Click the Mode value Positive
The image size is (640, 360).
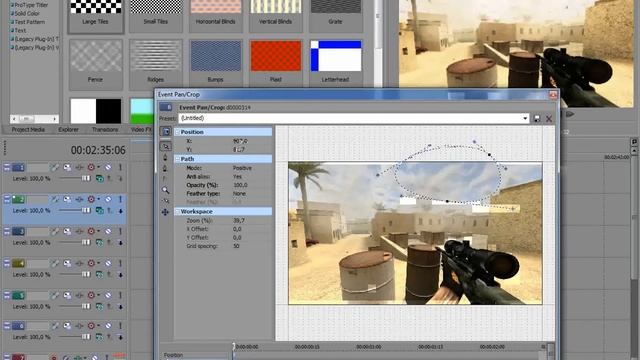pos(242,168)
